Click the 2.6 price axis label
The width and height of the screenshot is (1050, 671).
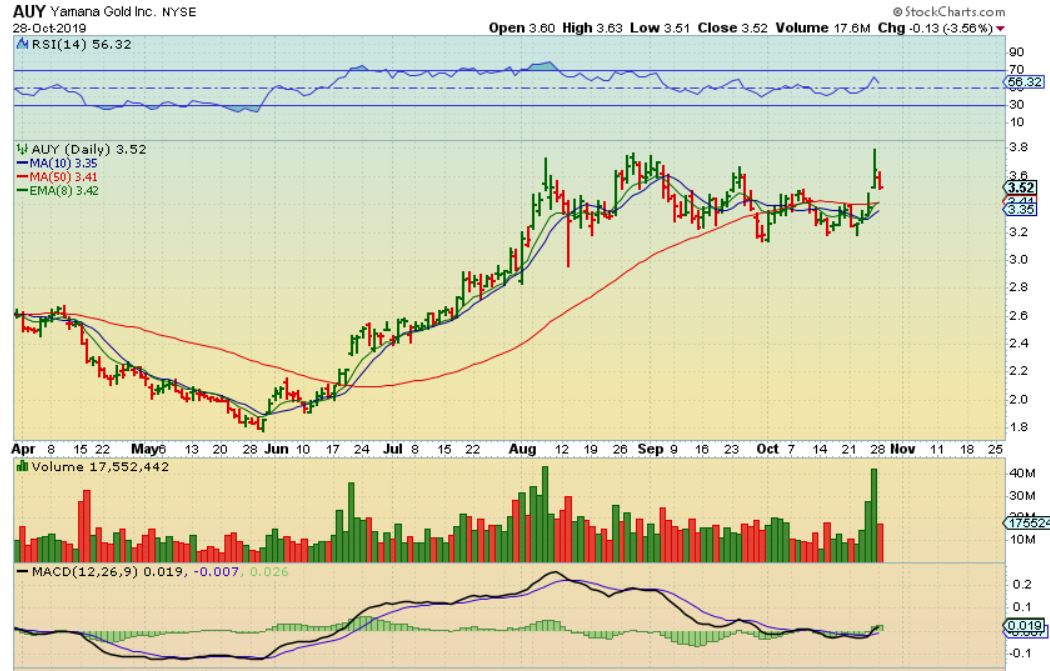coord(1018,315)
